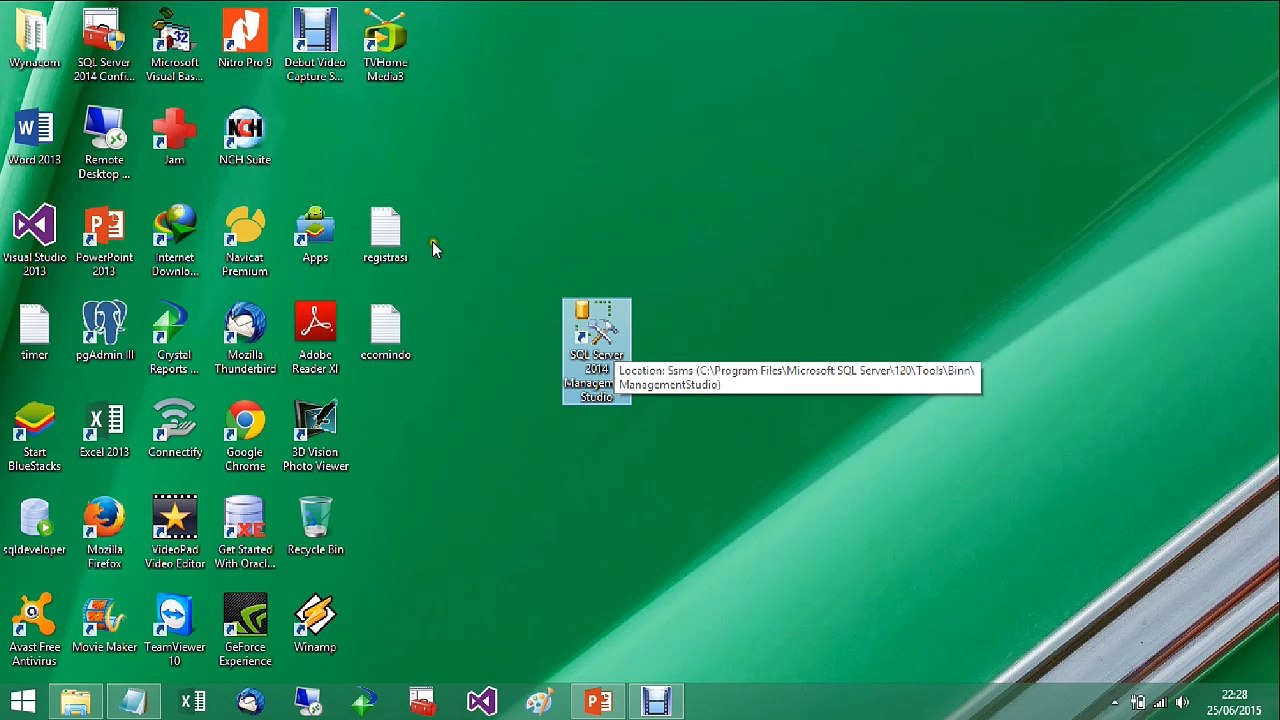Select the 3D Vision Photo Viewer icon
1280x720 pixels.
coord(315,435)
